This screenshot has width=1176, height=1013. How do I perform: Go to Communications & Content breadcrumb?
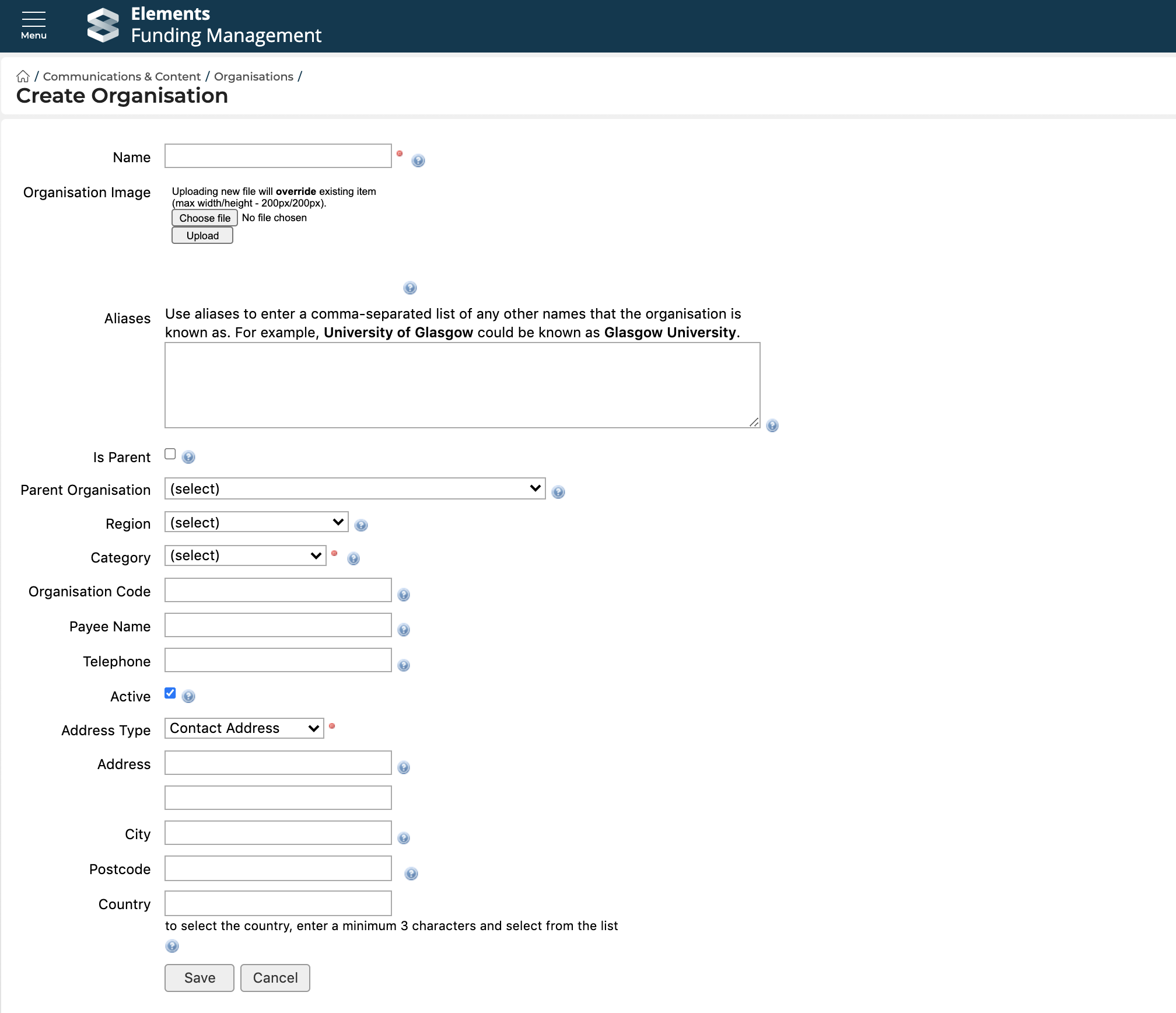click(x=121, y=76)
